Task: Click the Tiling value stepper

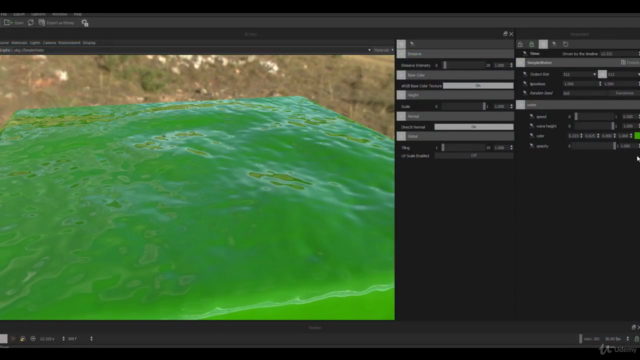Action: tap(511, 148)
